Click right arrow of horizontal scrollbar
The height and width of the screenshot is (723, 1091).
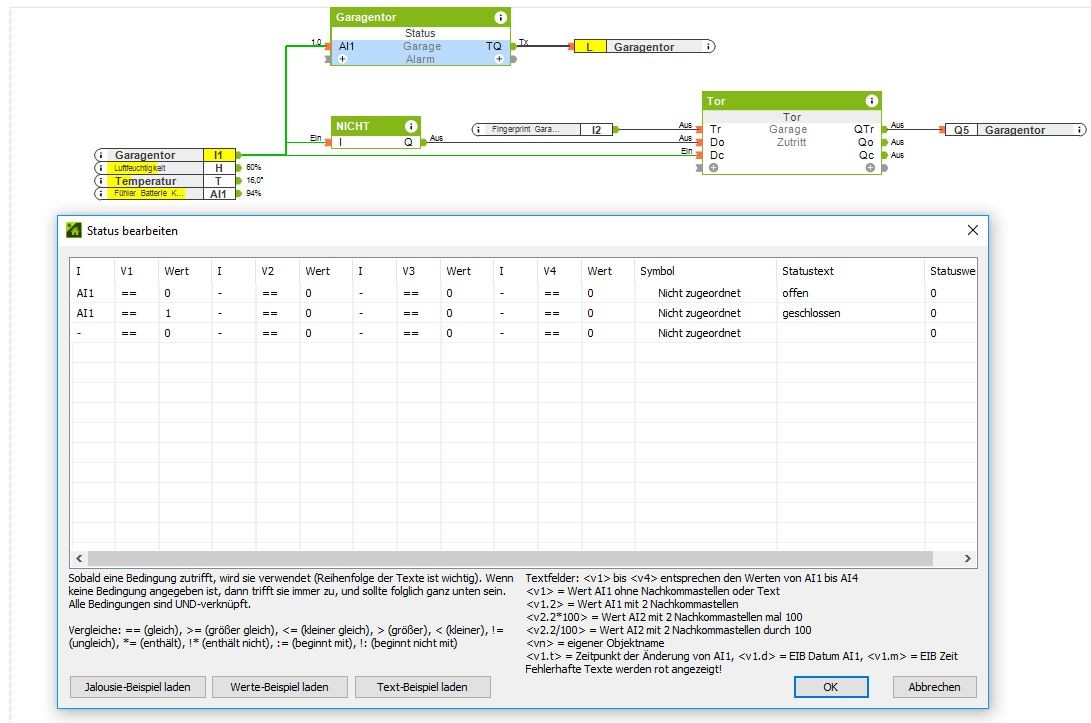pos(967,559)
